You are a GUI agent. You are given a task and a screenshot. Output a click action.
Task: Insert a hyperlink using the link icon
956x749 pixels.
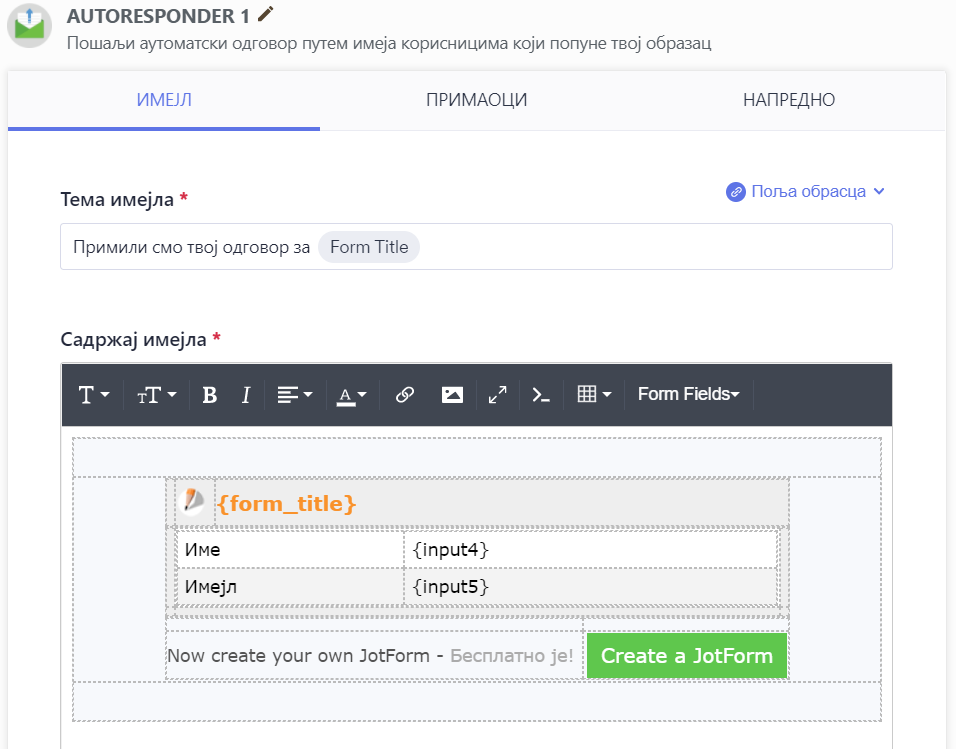click(x=404, y=395)
